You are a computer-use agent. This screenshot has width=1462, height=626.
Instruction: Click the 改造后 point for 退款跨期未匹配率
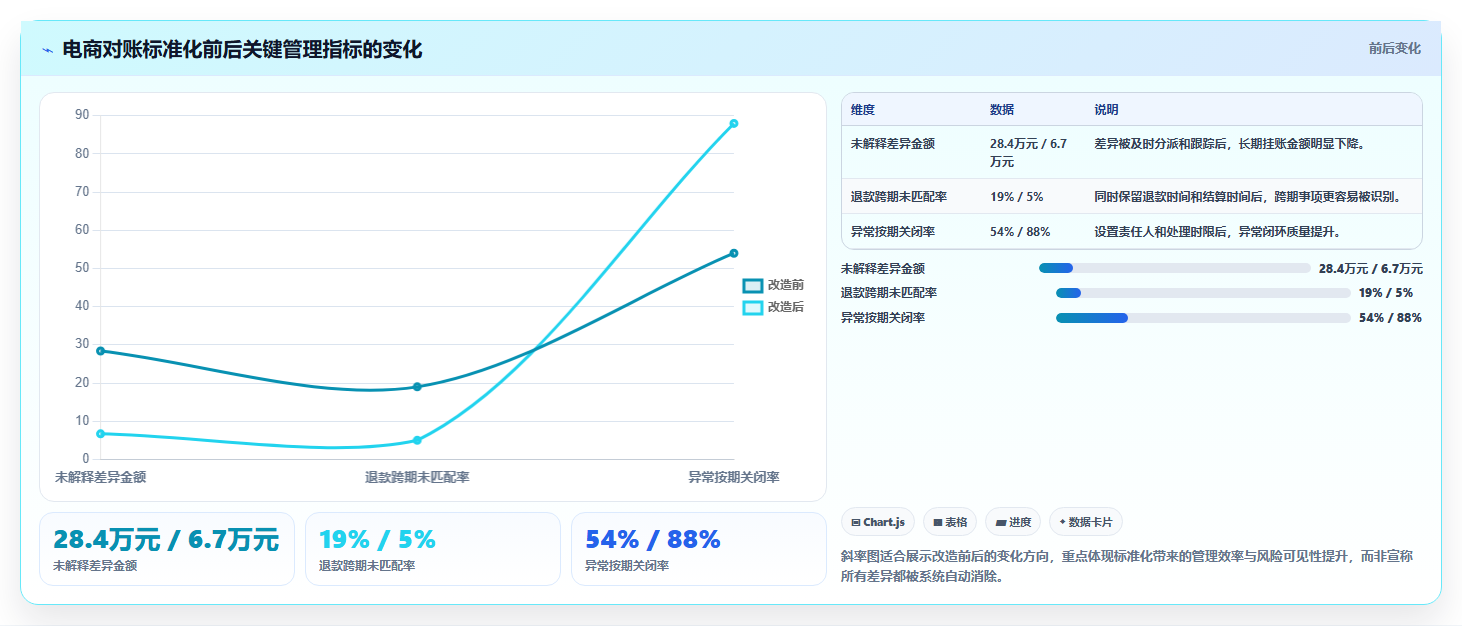[x=417, y=440]
